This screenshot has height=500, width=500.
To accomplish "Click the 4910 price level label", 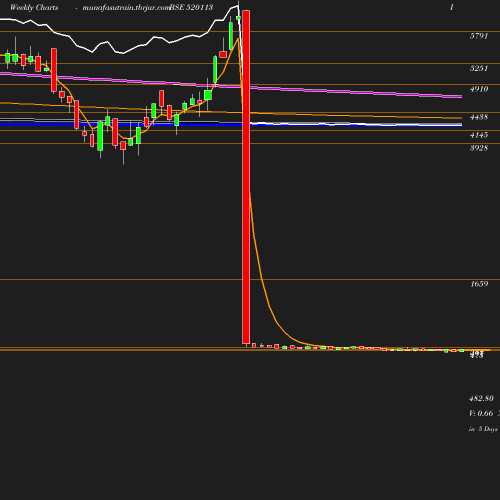I will [x=479, y=89].
